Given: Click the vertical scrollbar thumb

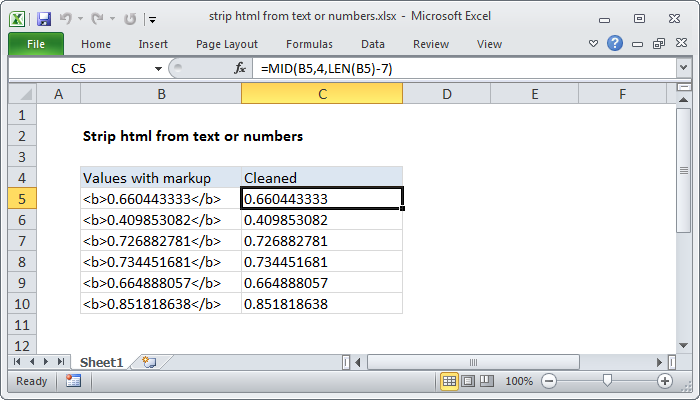Looking at the screenshot, I should point(683,170).
